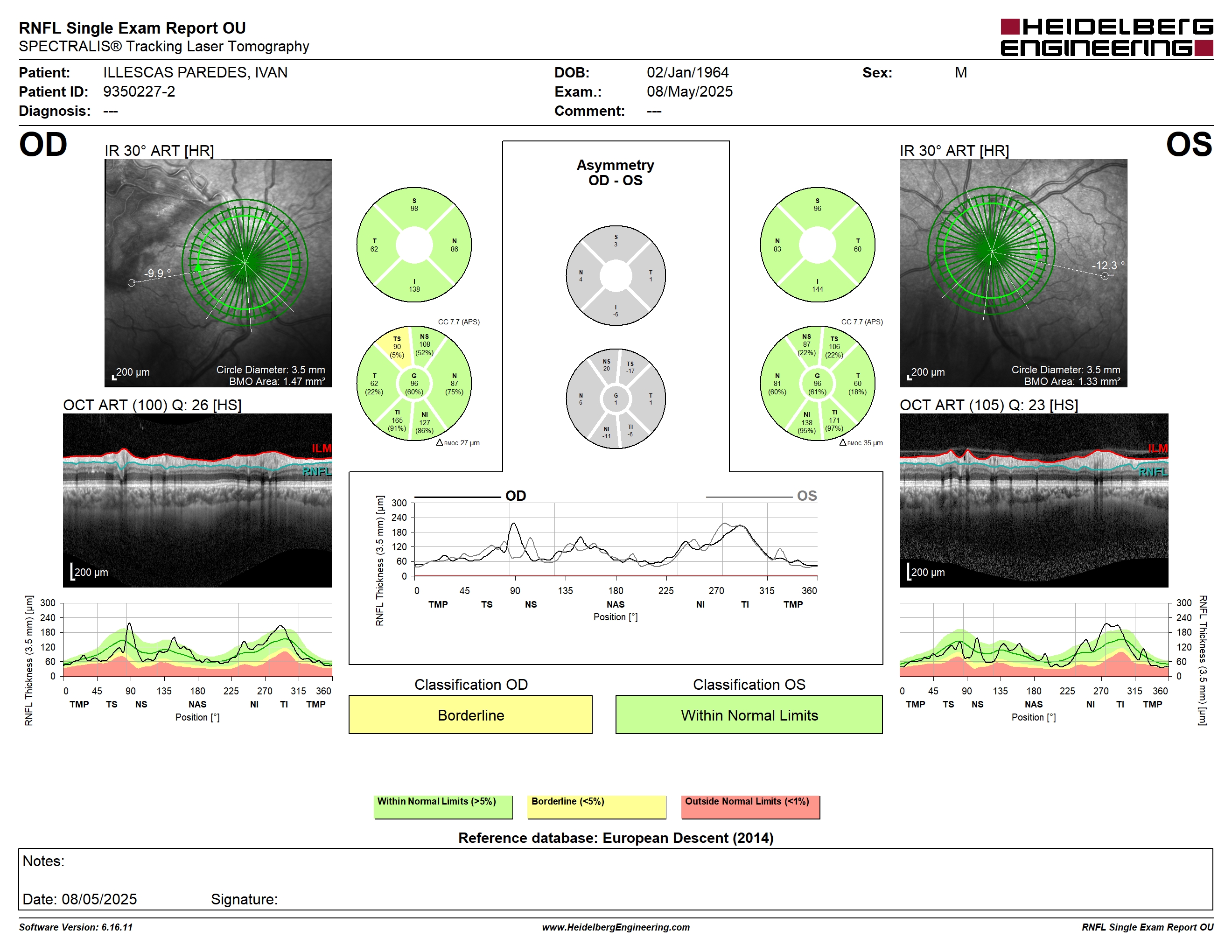Viewport: 1232px width, 952px height.
Task: Click the Notes field
Action: coord(616,879)
